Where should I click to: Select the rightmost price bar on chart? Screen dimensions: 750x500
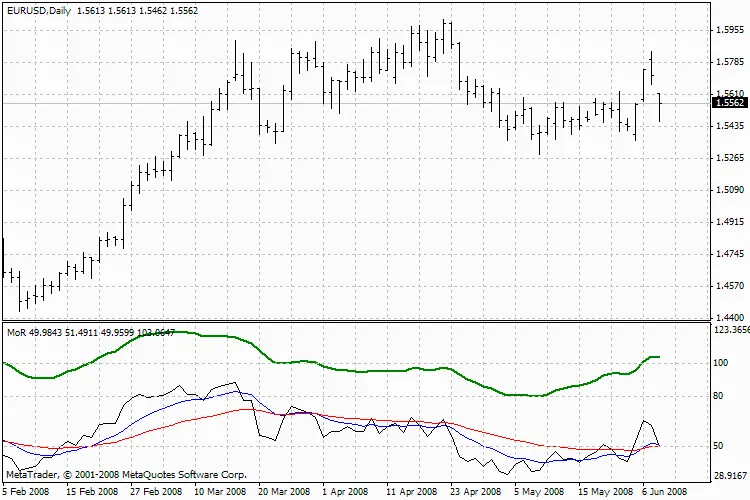pyautogui.click(x=659, y=108)
